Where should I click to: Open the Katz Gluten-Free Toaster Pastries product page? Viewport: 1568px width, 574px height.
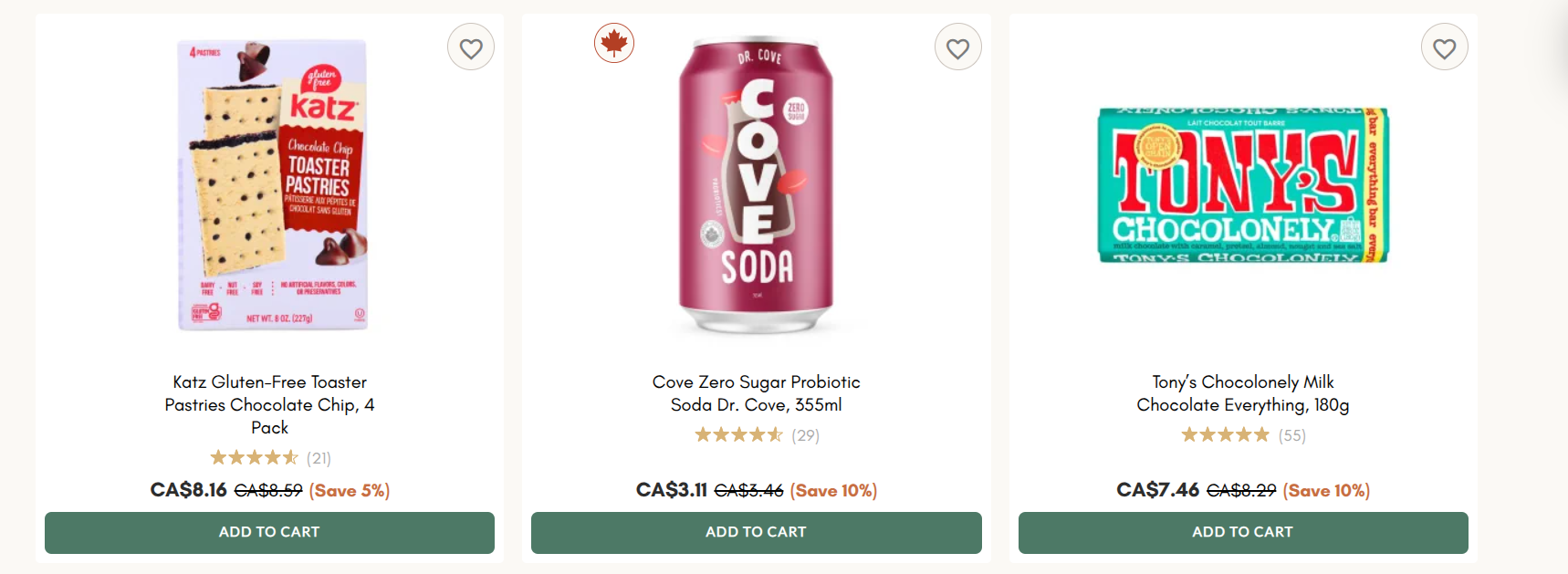point(269,404)
